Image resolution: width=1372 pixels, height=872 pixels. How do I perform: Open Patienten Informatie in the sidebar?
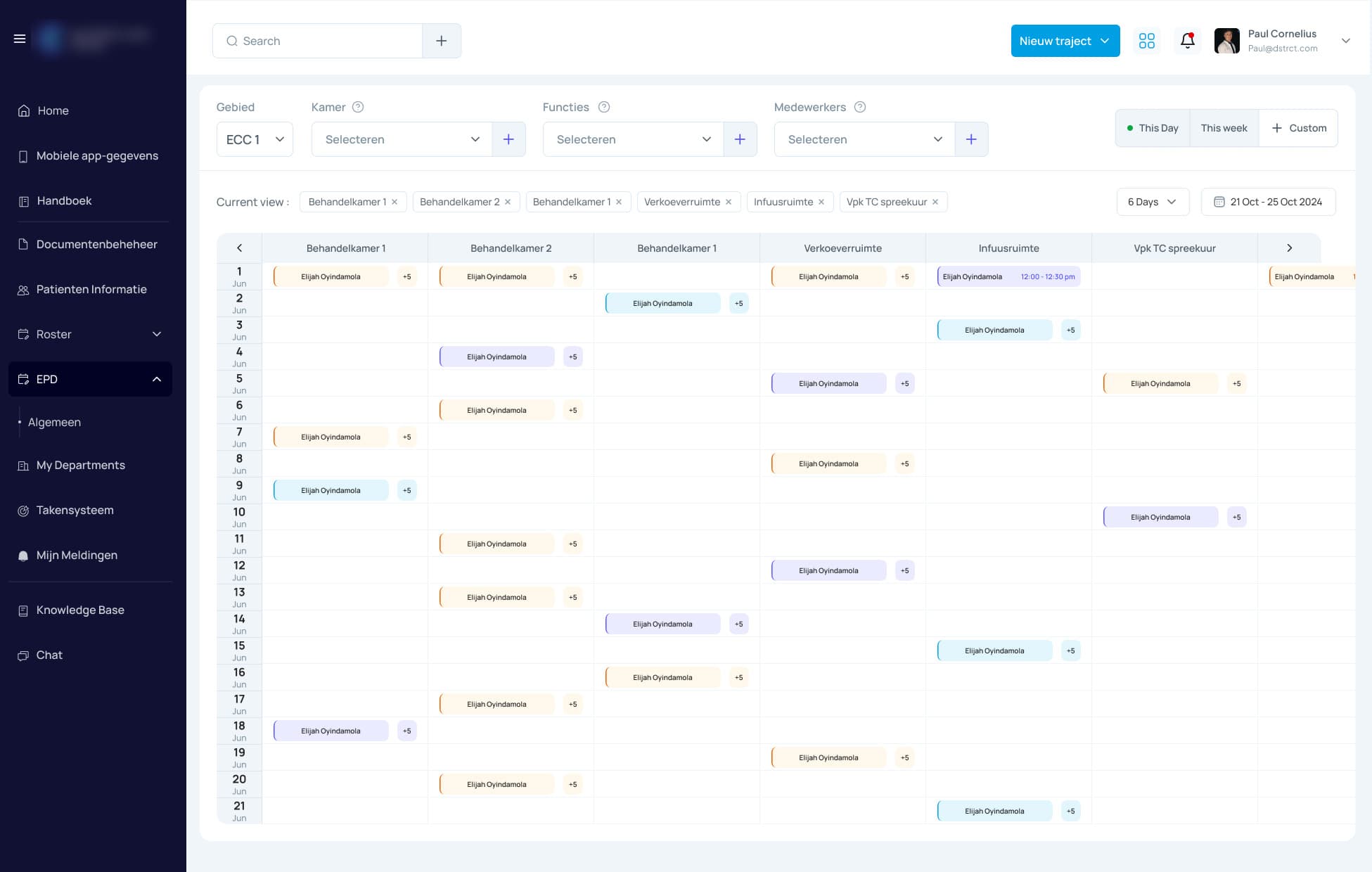coord(91,289)
